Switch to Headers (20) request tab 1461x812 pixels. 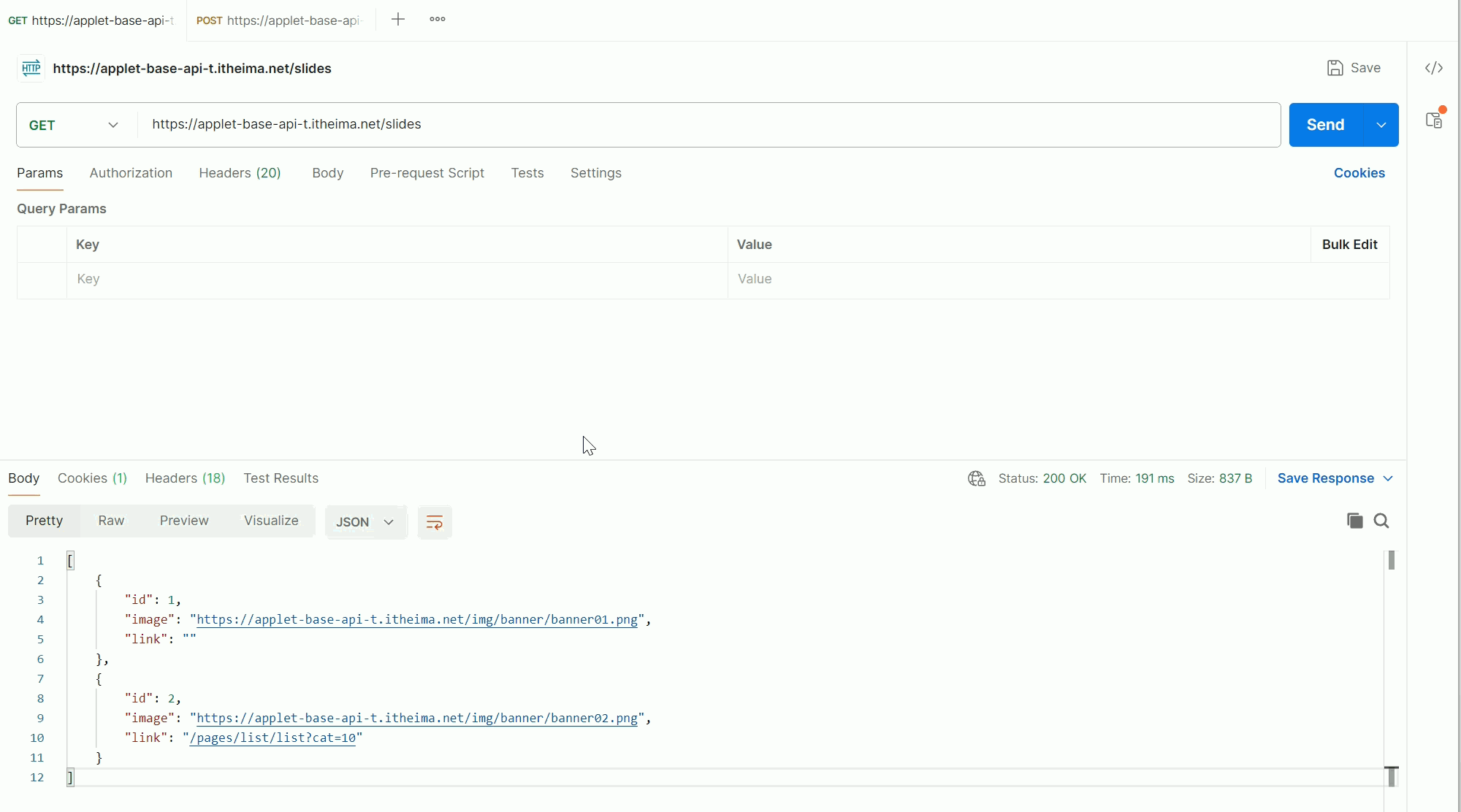[240, 173]
